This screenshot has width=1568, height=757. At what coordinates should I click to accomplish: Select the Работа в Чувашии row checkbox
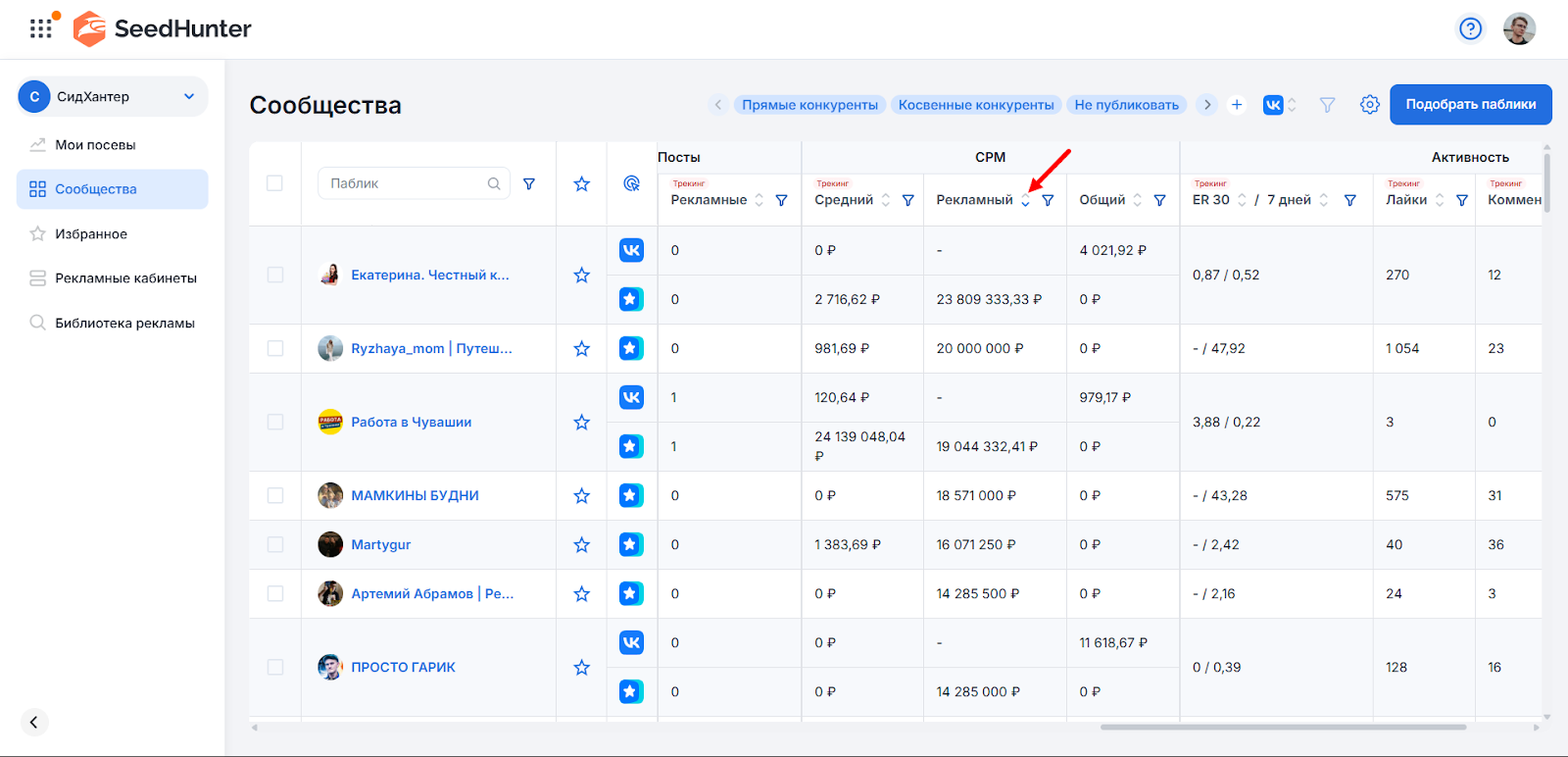tap(275, 423)
